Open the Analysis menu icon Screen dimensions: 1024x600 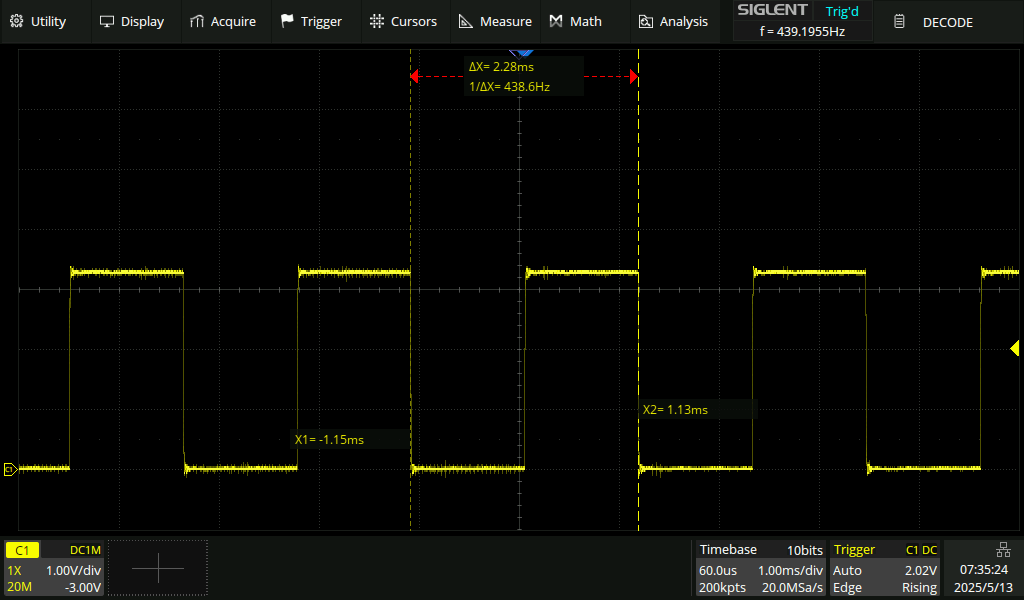(646, 21)
